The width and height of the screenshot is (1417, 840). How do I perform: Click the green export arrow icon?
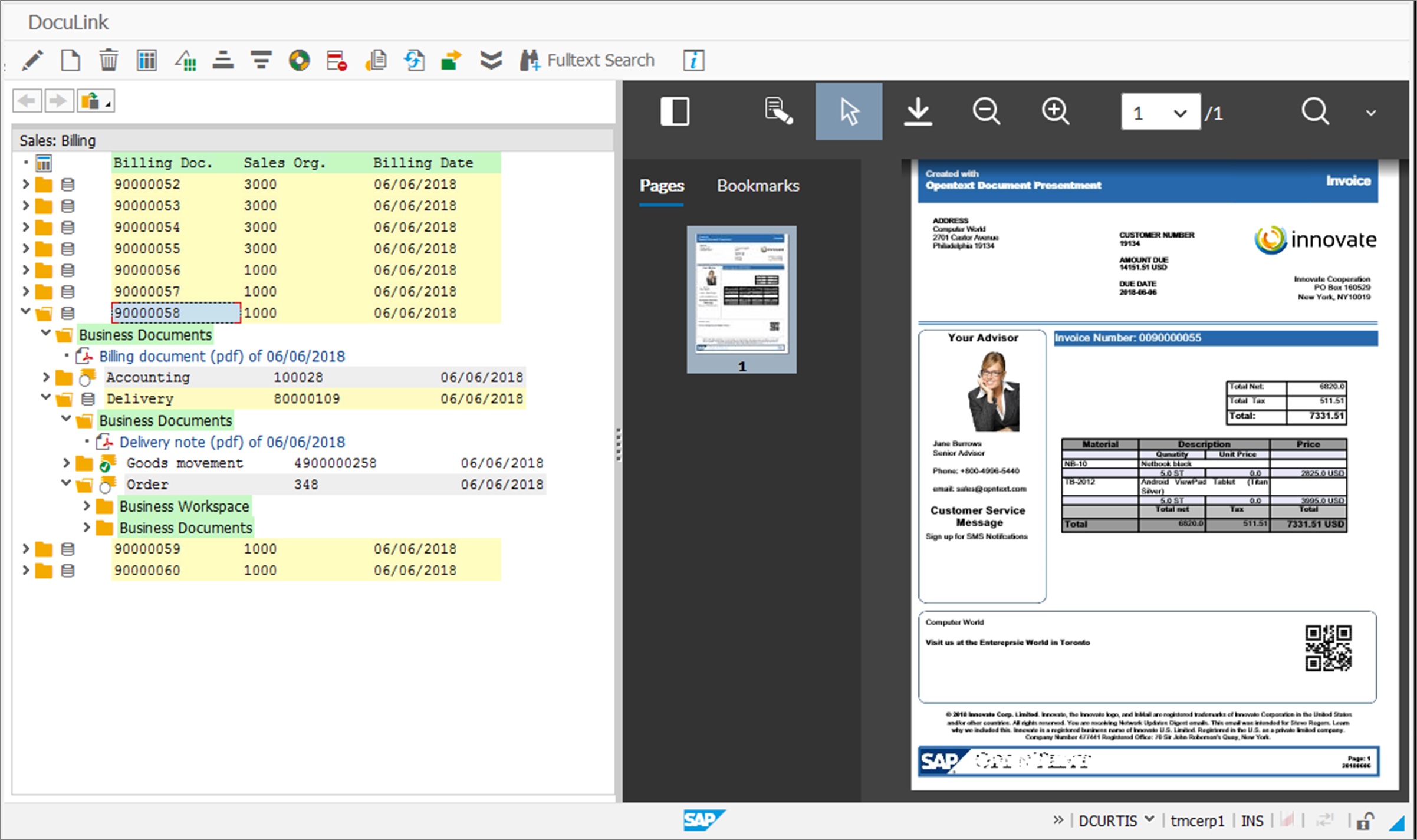point(451,60)
